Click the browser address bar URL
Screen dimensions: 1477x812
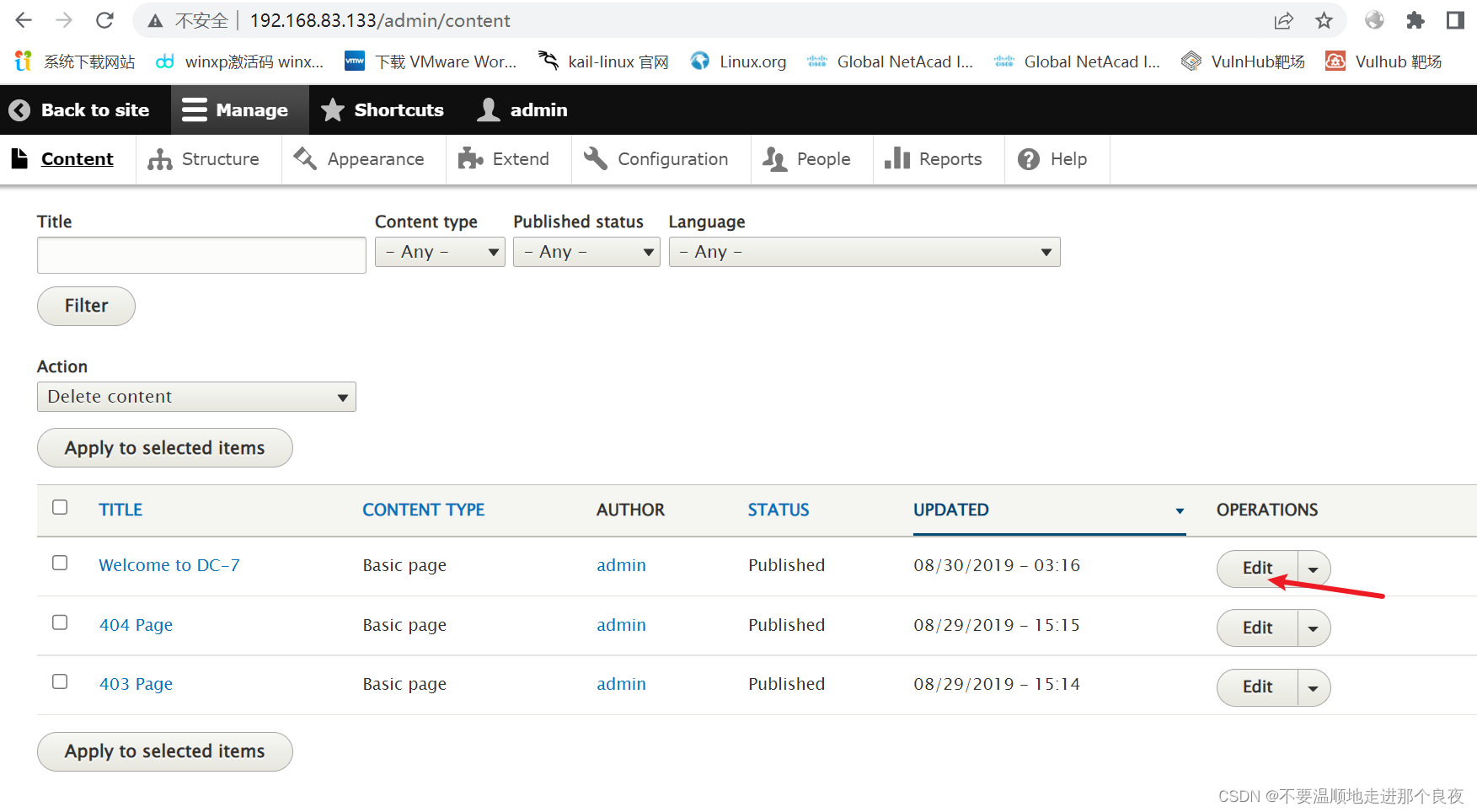380,20
